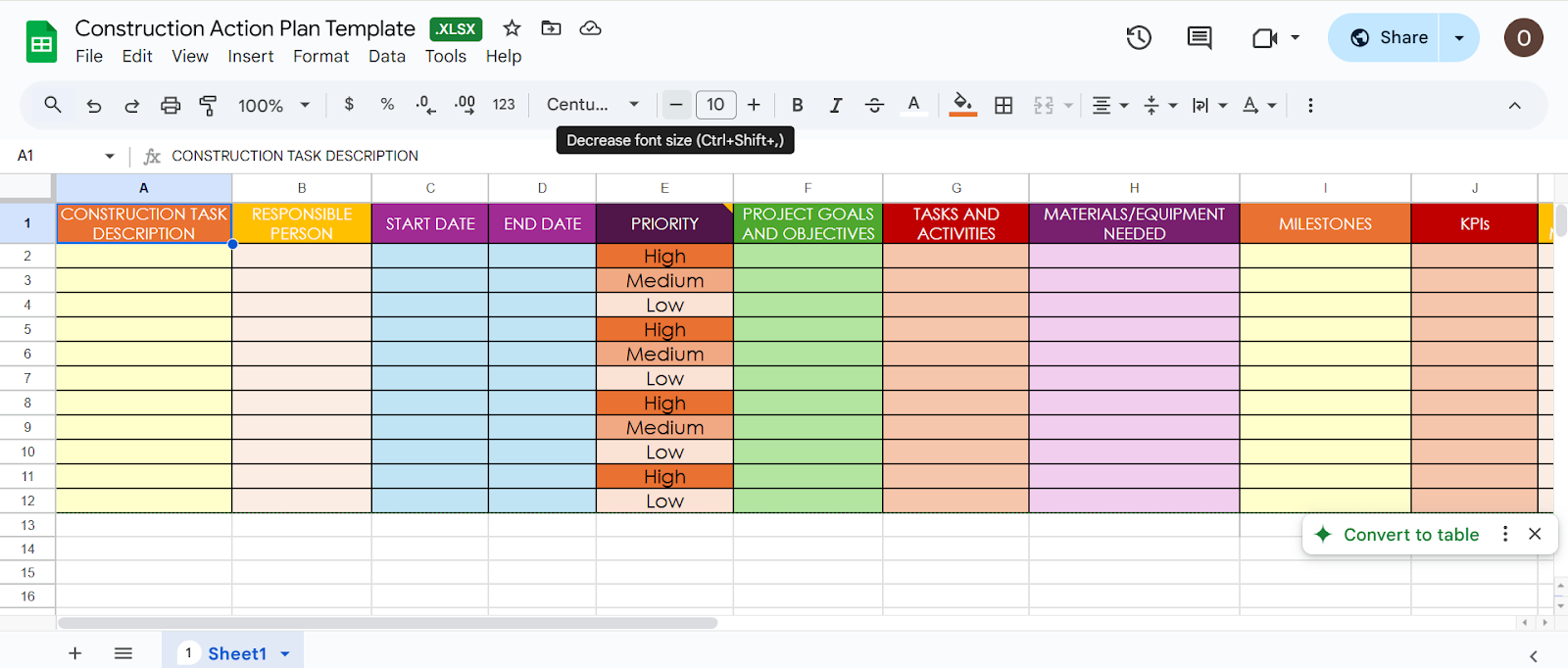Move the document to a folder
1568x668 pixels.
[552, 28]
